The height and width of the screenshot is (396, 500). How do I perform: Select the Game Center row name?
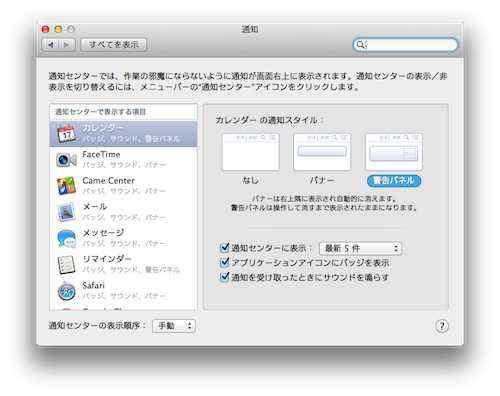(108, 181)
